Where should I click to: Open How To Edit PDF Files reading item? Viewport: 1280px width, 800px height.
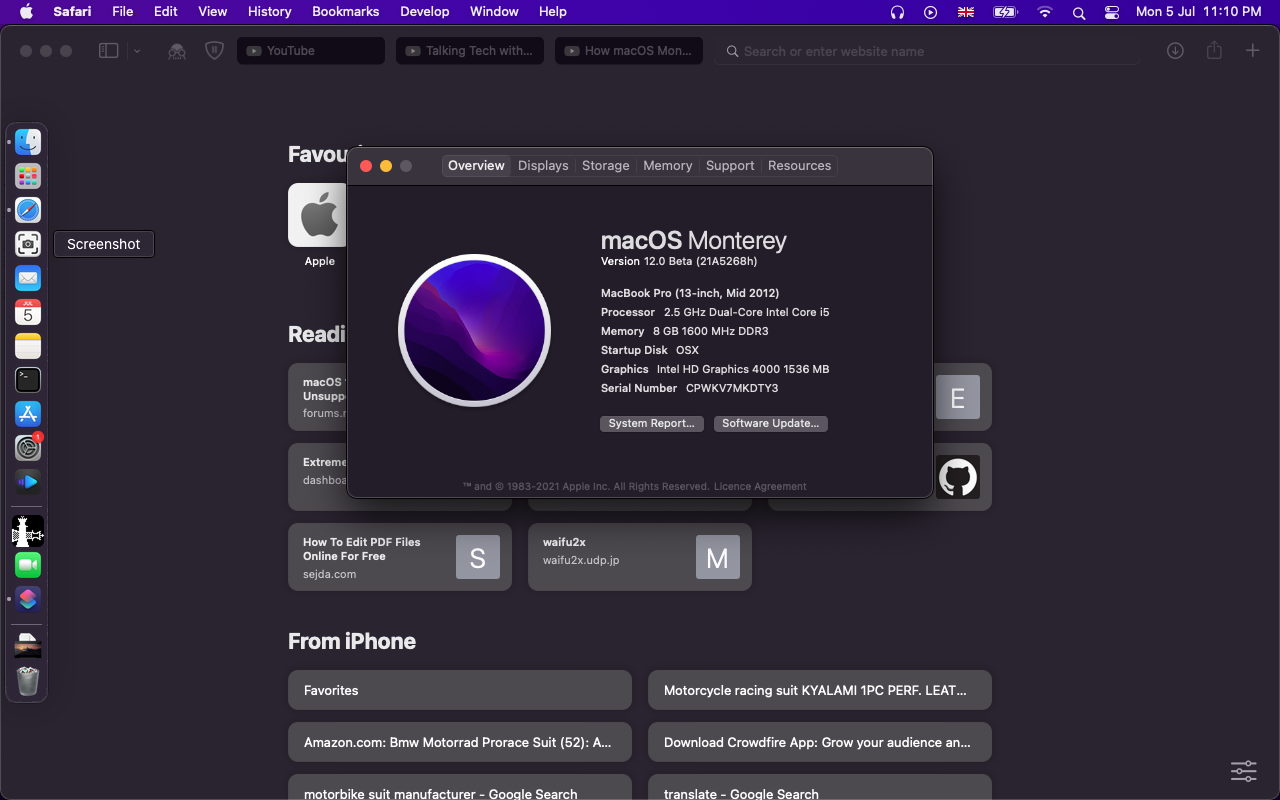(400, 557)
